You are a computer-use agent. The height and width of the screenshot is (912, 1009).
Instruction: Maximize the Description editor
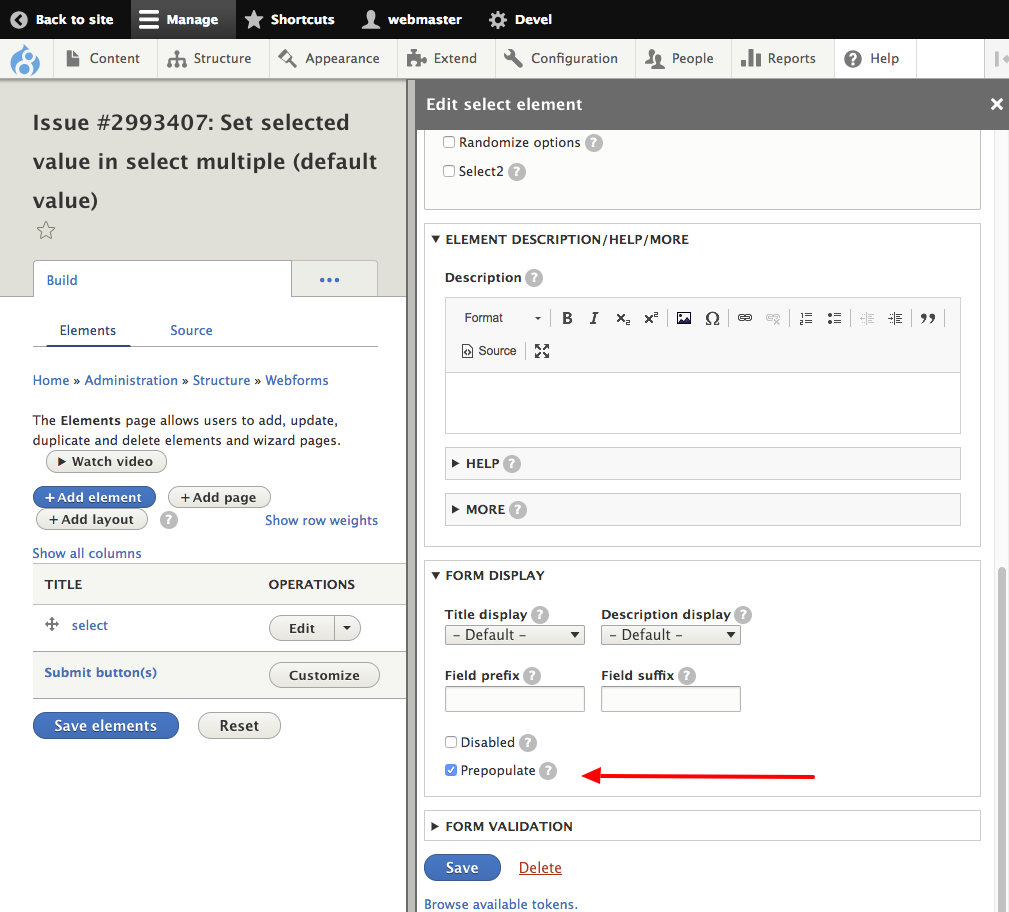[542, 351]
